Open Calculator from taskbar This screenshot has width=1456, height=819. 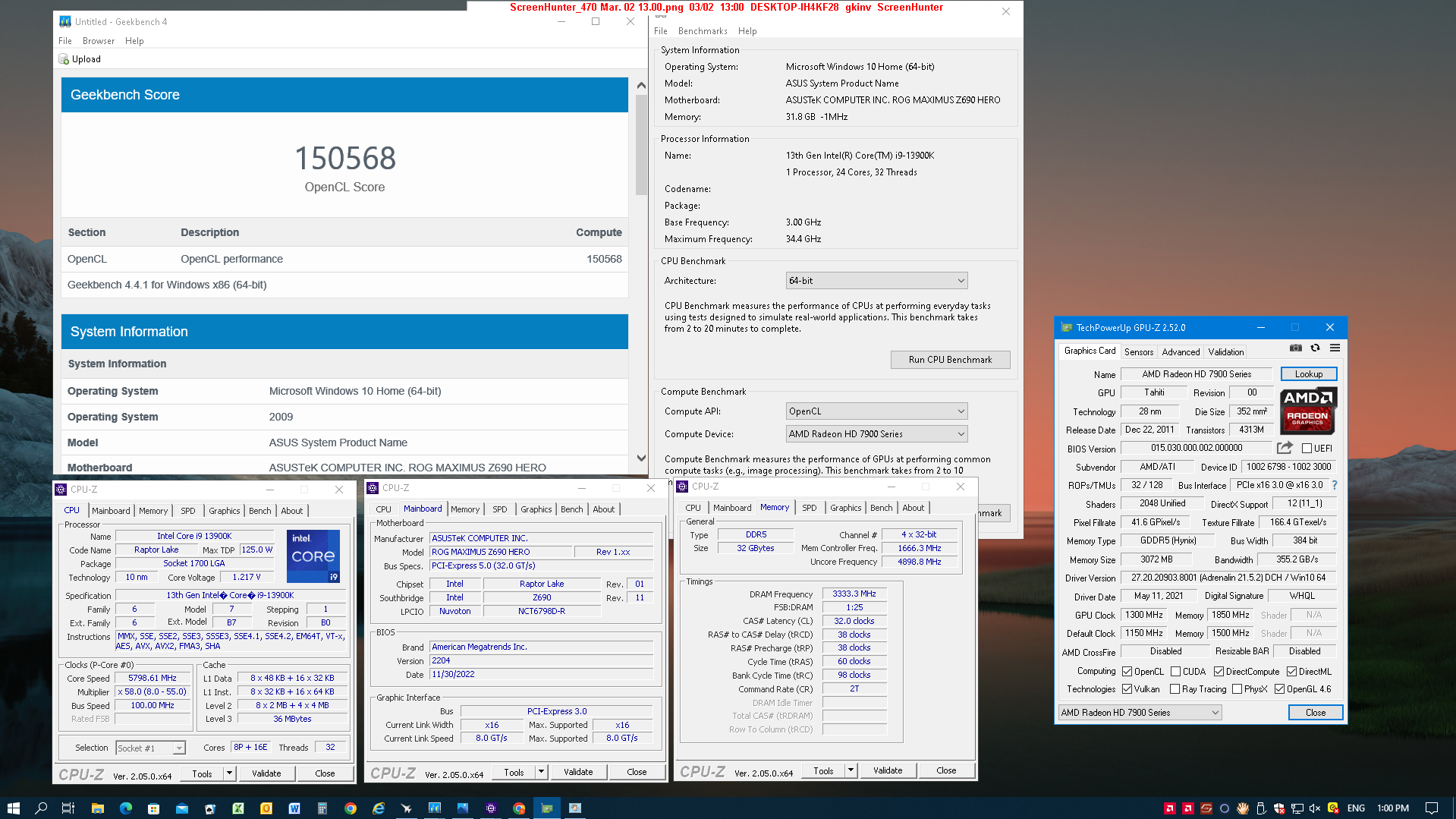[x=322, y=808]
